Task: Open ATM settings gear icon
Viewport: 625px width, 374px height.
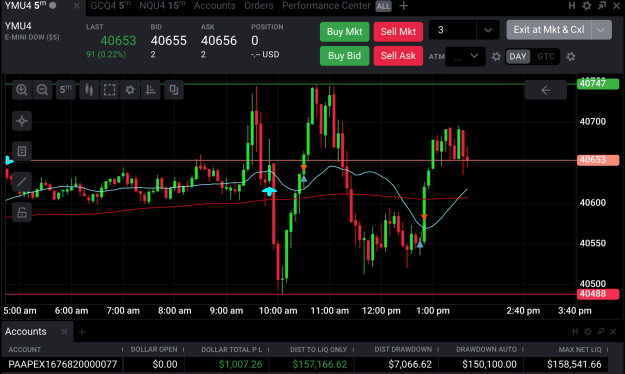Action: [x=496, y=57]
